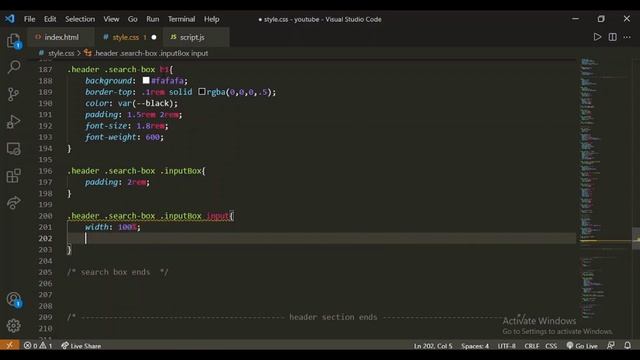Open the File menu

click(x=29, y=19)
